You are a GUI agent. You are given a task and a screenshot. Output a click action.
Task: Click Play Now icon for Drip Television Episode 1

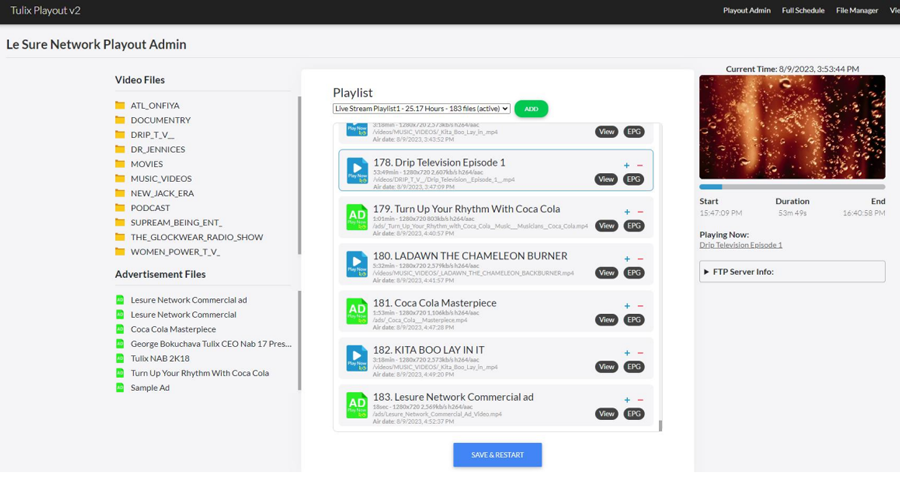tap(356, 170)
